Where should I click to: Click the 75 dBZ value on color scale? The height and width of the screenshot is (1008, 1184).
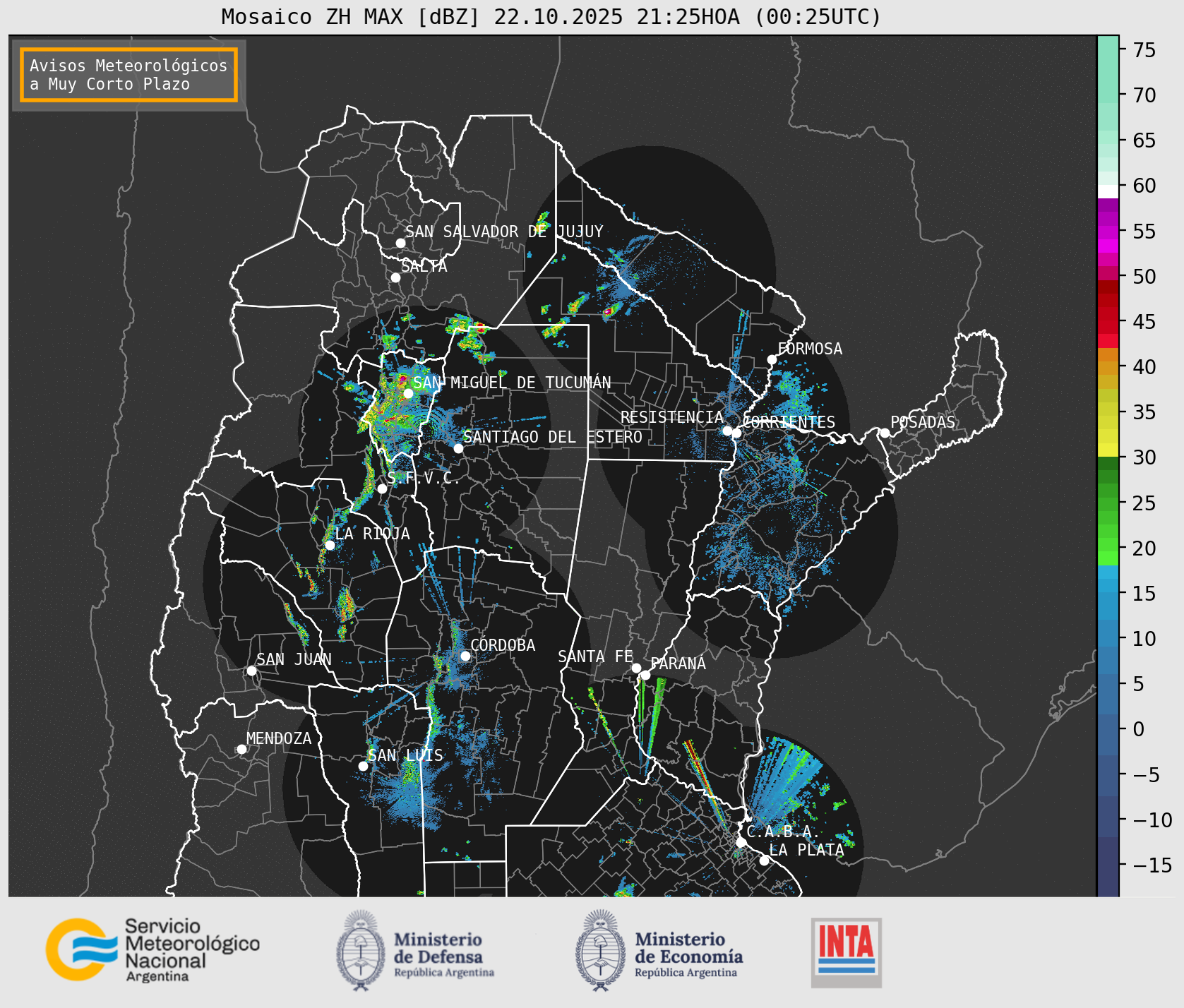pos(1144,50)
